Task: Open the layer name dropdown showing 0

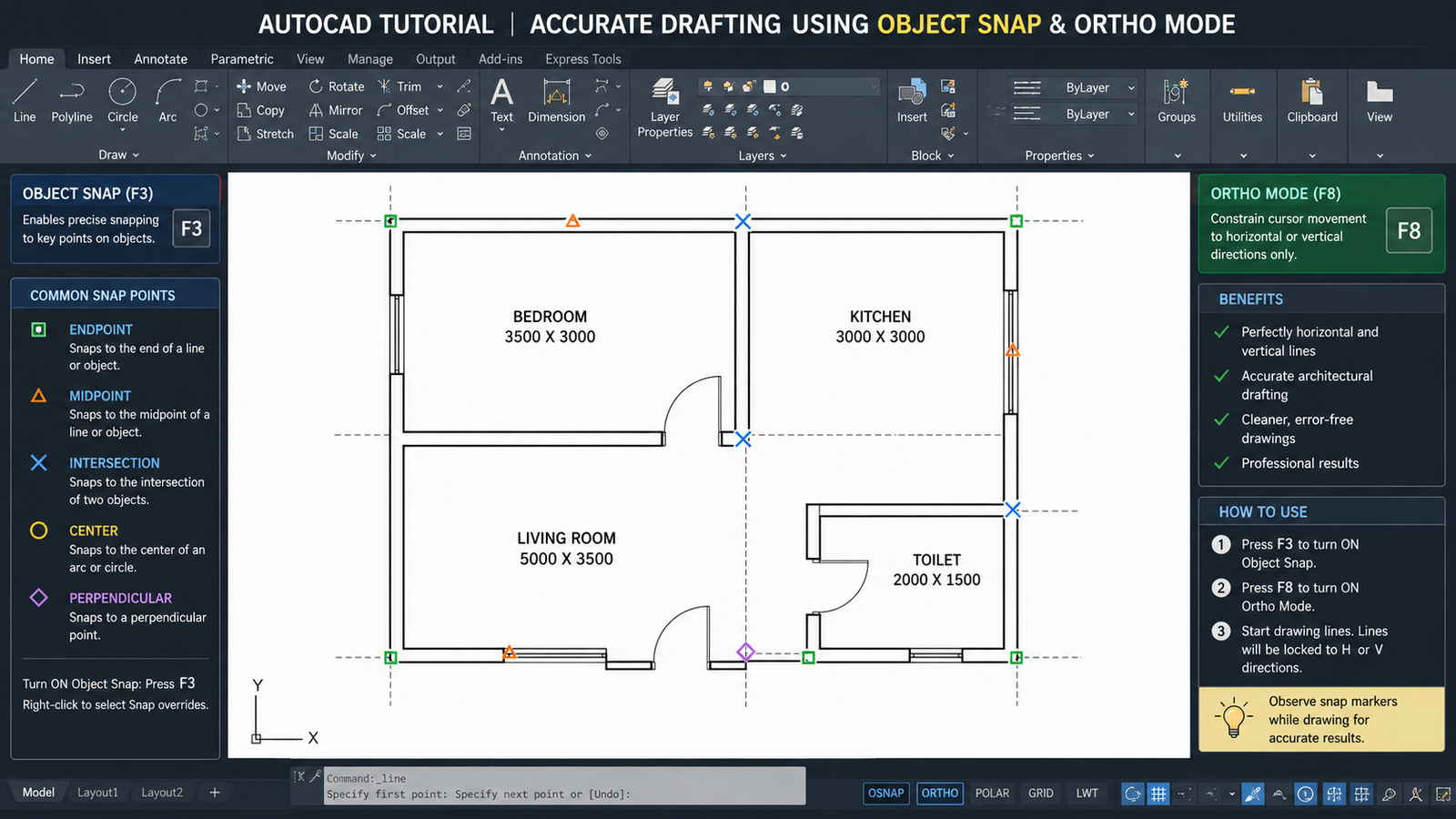Action: 790,86
